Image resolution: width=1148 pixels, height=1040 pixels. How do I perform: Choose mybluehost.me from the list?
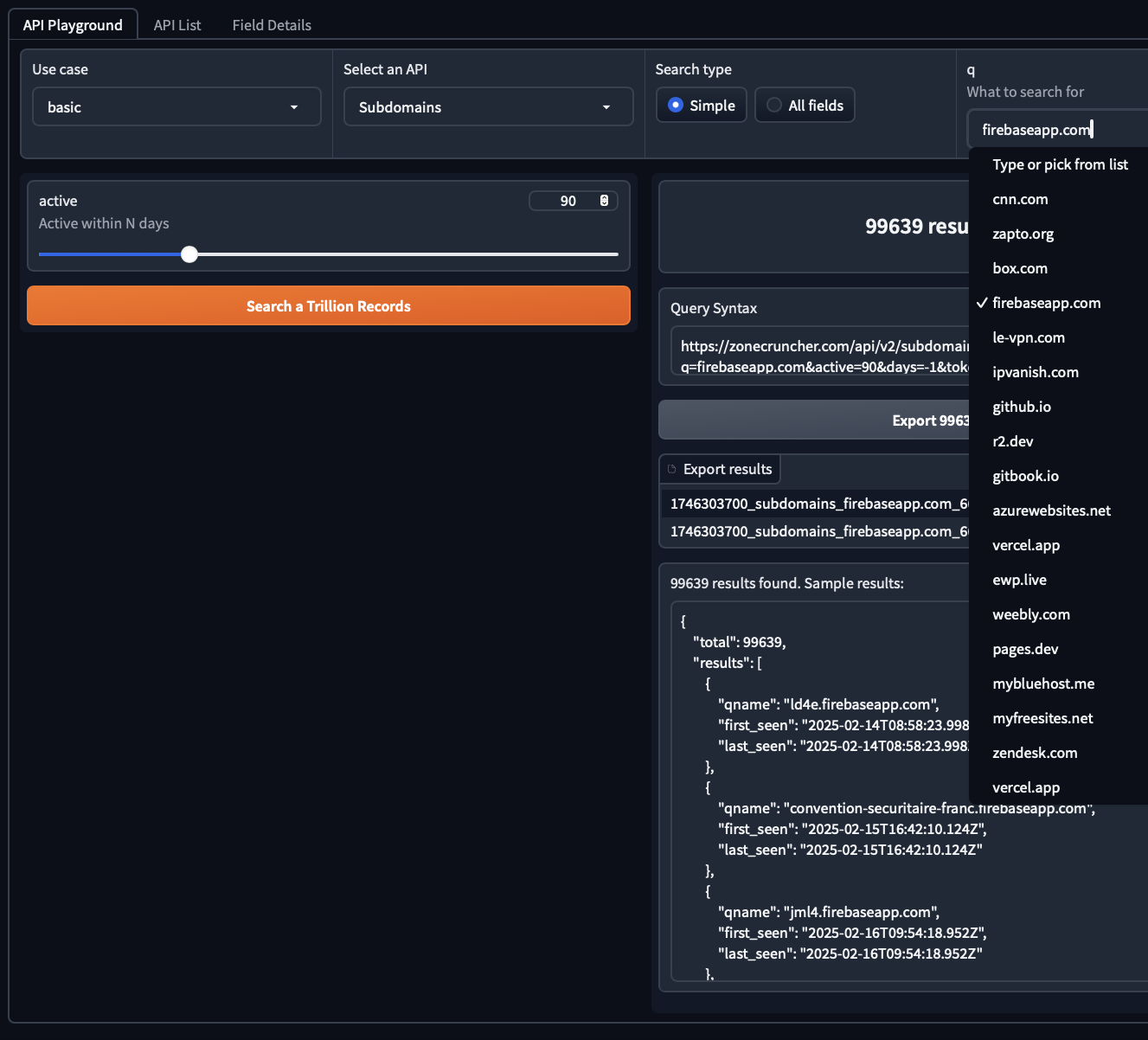[x=1058, y=684]
